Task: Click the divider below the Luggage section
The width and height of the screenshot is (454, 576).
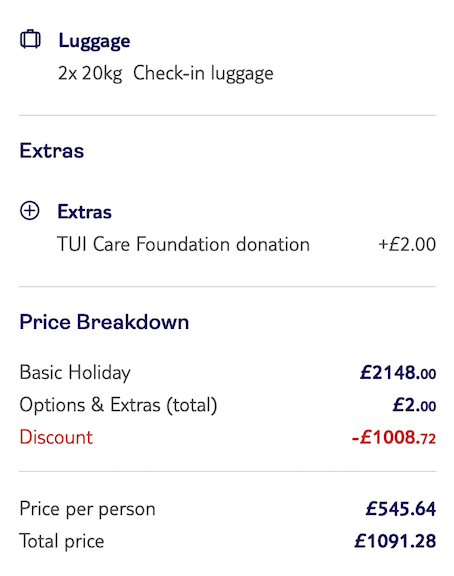Action: [228, 115]
